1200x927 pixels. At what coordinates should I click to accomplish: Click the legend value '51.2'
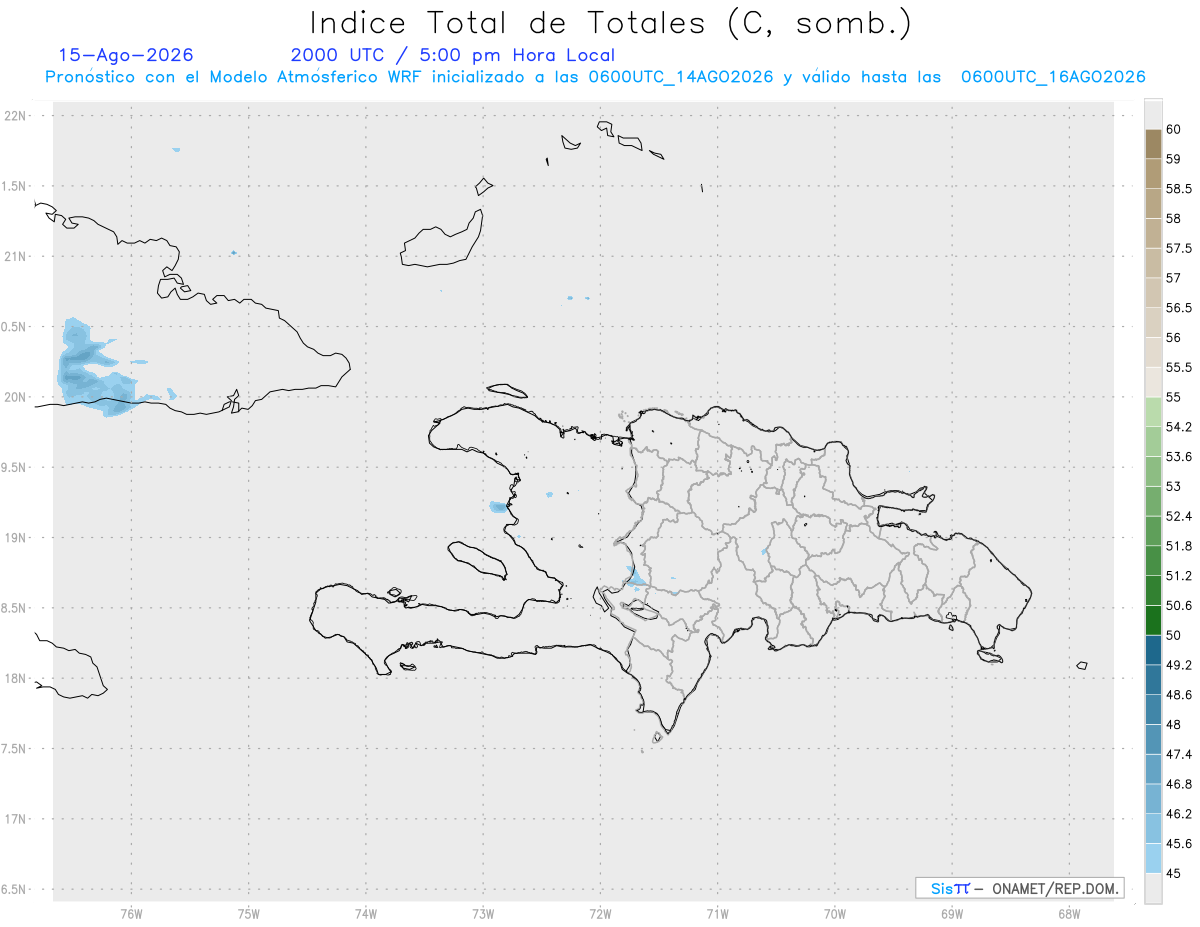(1179, 576)
